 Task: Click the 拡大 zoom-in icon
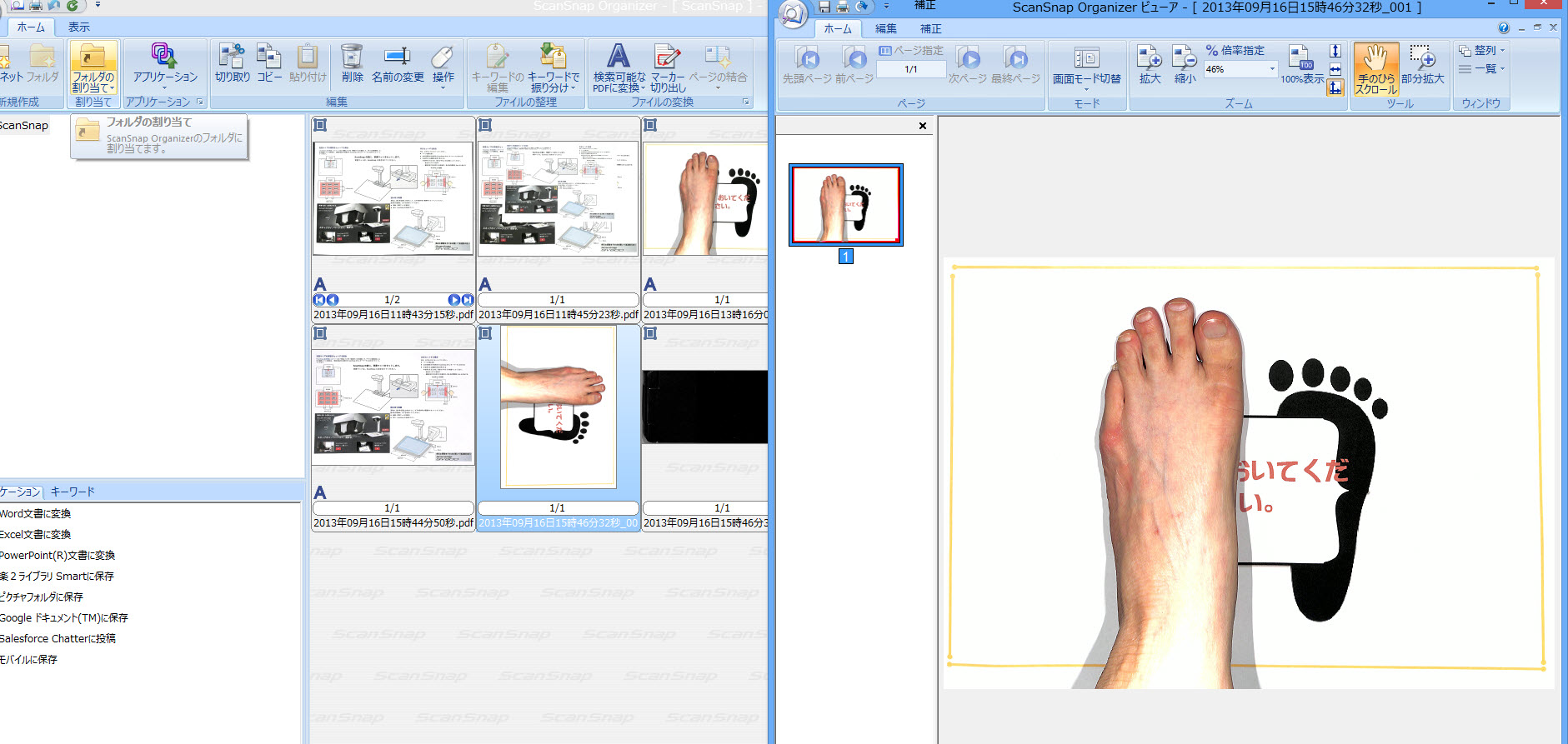(1150, 65)
